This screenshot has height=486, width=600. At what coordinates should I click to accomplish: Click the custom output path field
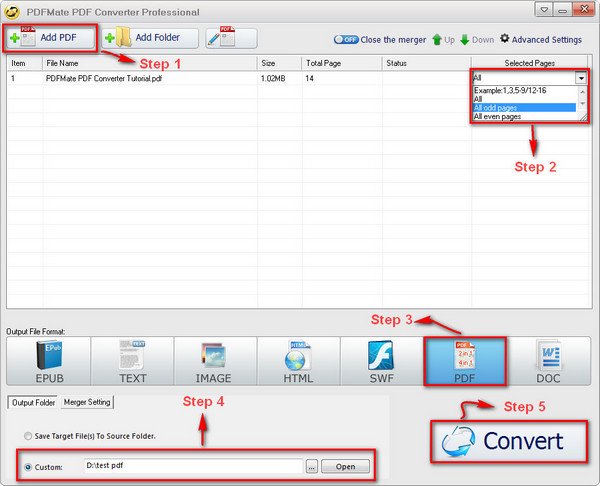click(x=194, y=466)
